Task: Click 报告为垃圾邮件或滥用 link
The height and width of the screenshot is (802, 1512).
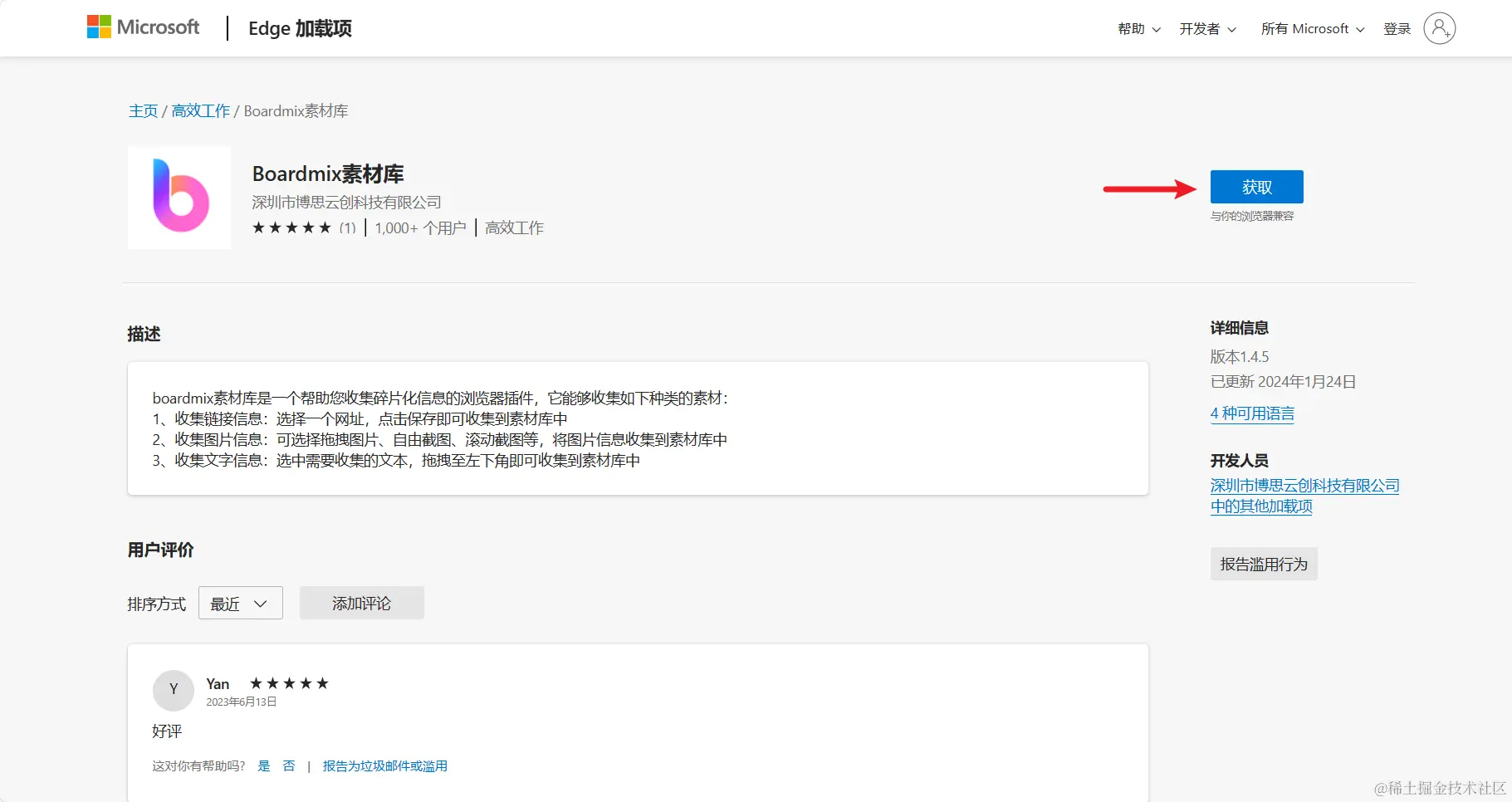Action: coord(385,766)
